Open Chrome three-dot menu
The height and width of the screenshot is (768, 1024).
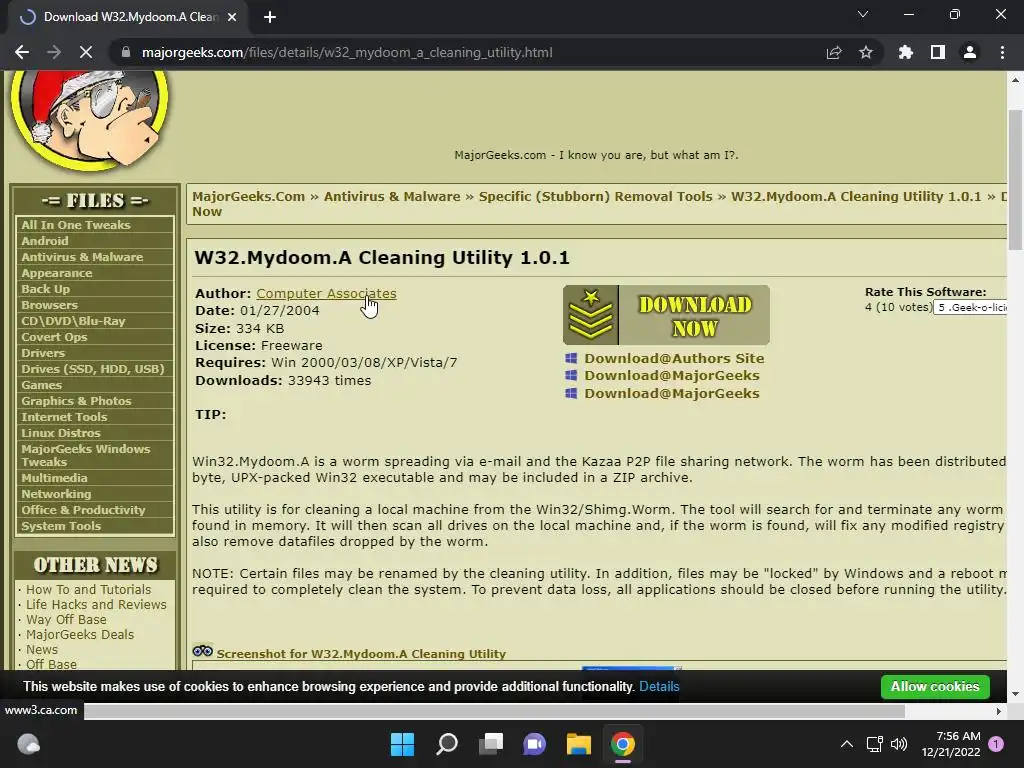1002,52
